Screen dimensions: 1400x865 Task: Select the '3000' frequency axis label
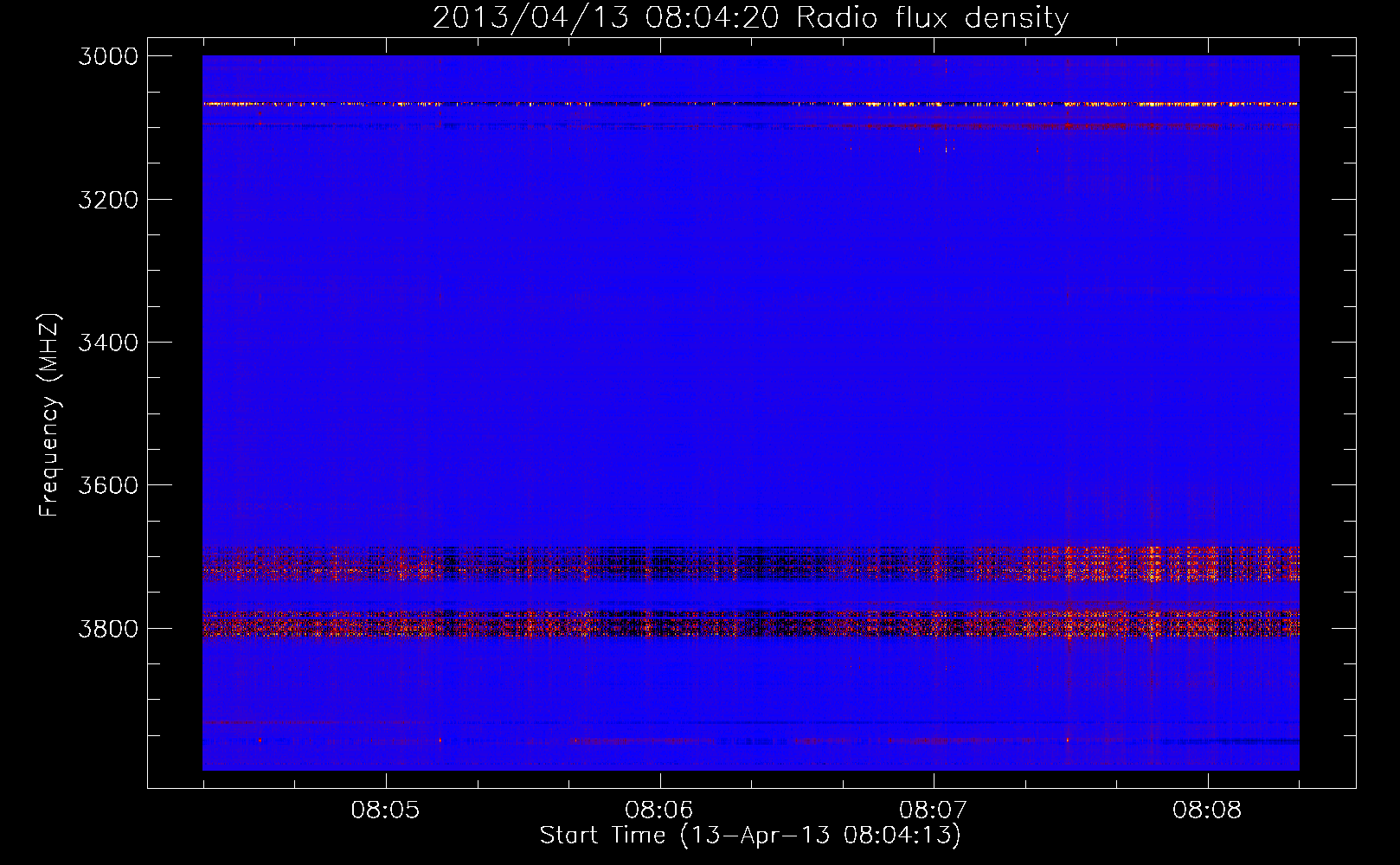tap(108, 56)
